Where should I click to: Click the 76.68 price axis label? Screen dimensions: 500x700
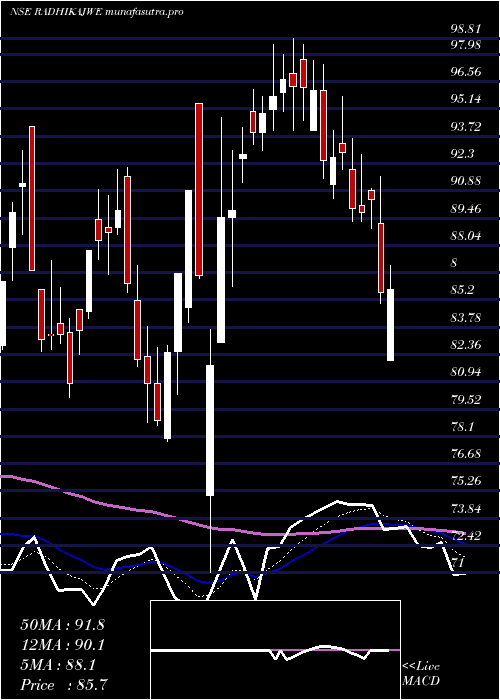pyautogui.click(x=466, y=454)
